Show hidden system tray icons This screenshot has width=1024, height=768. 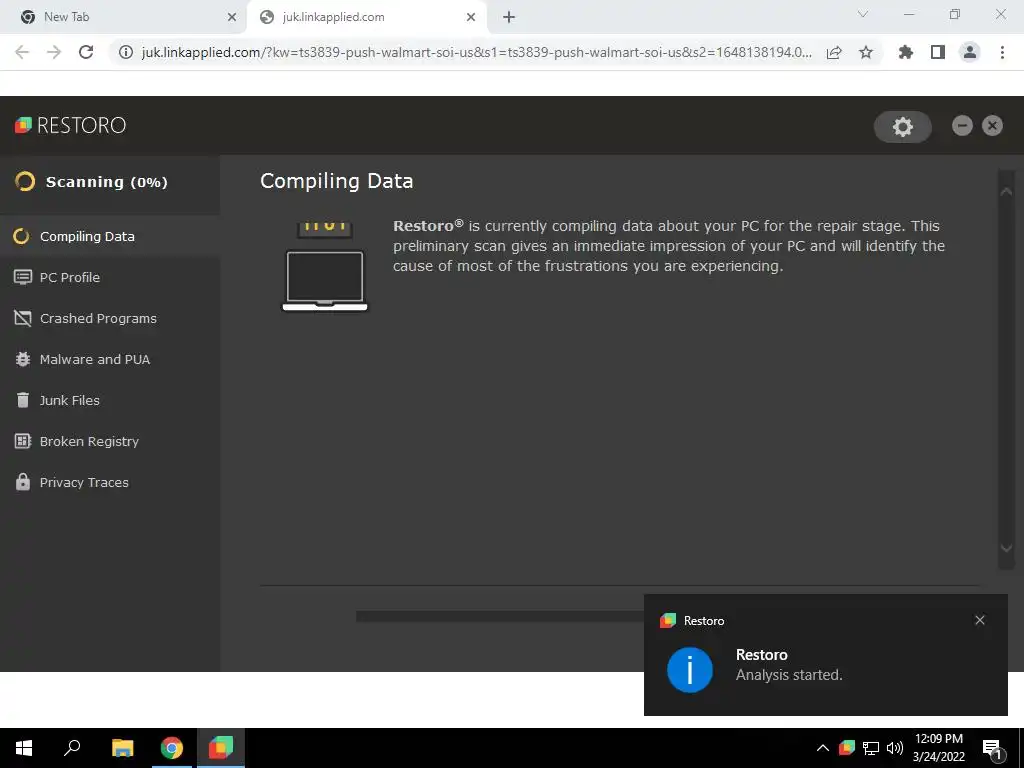tap(823, 748)
